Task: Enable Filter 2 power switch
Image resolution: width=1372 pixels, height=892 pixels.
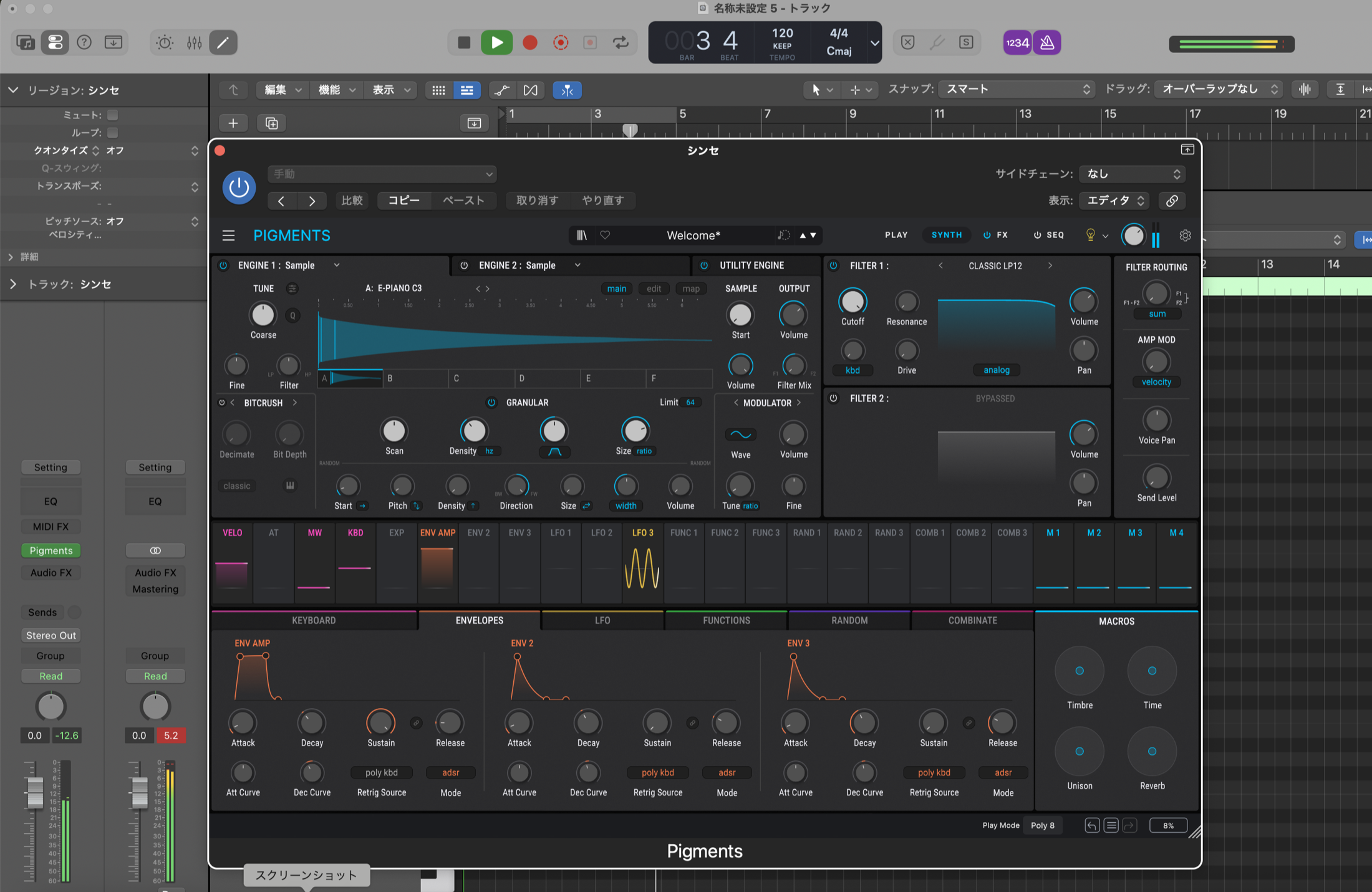Action: pyautogui.click(x=833, y=398)
